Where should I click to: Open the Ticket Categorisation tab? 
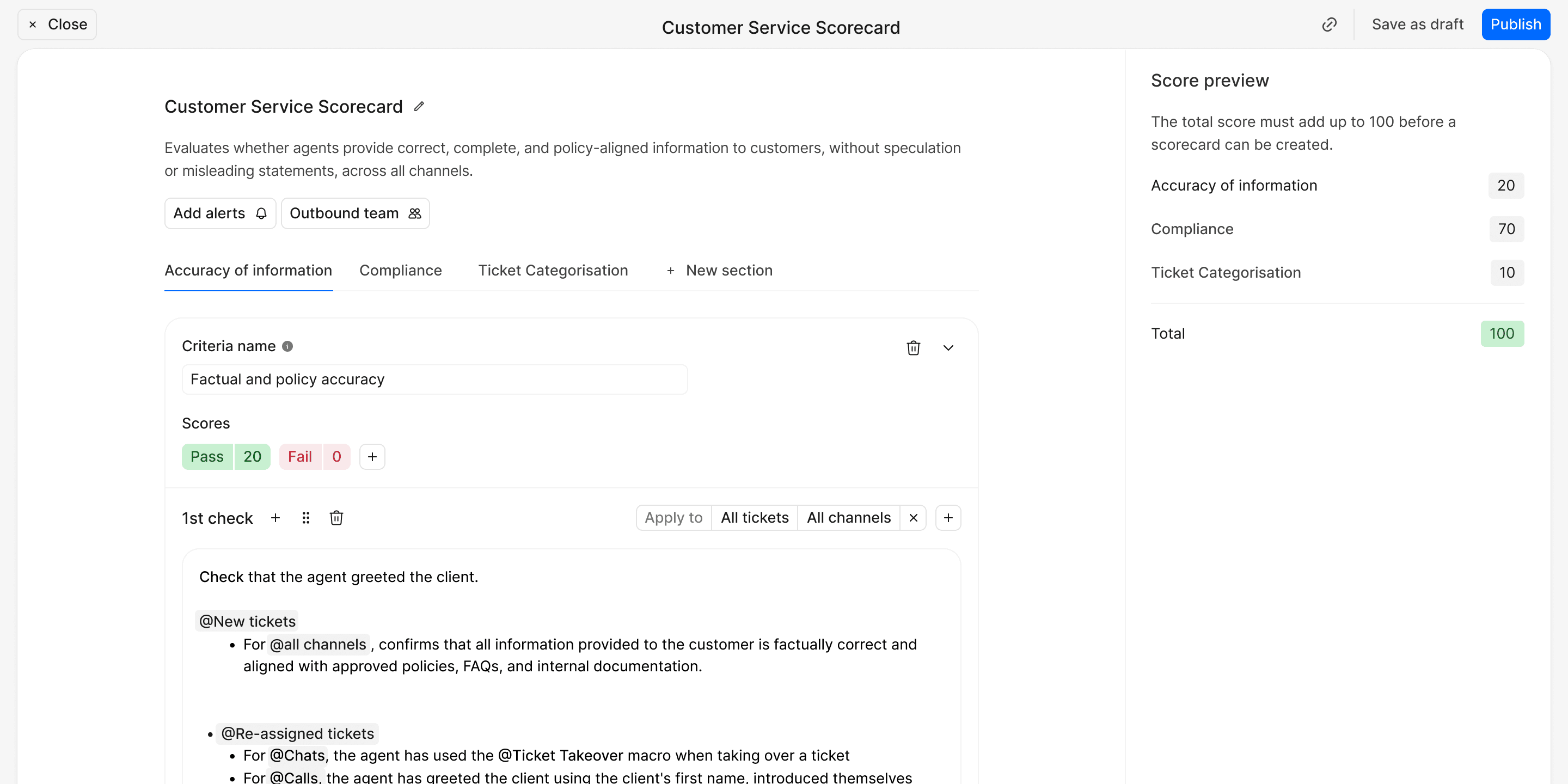tap(553, 270)
